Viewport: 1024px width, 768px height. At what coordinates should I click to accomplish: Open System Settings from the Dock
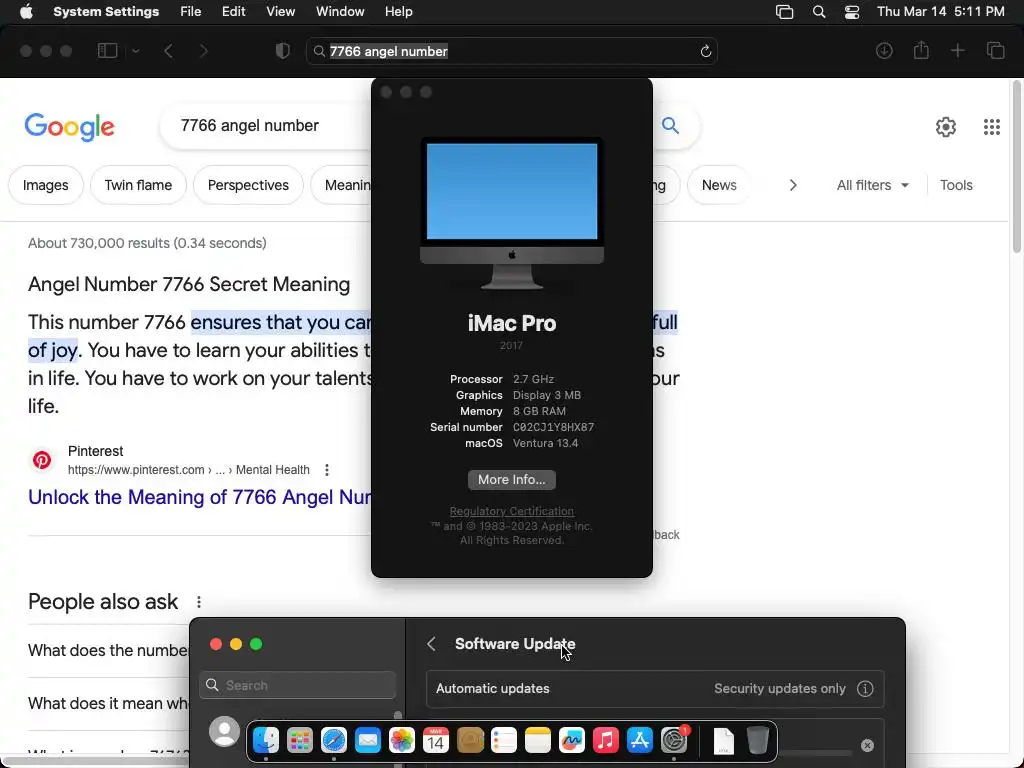point(674,741)
